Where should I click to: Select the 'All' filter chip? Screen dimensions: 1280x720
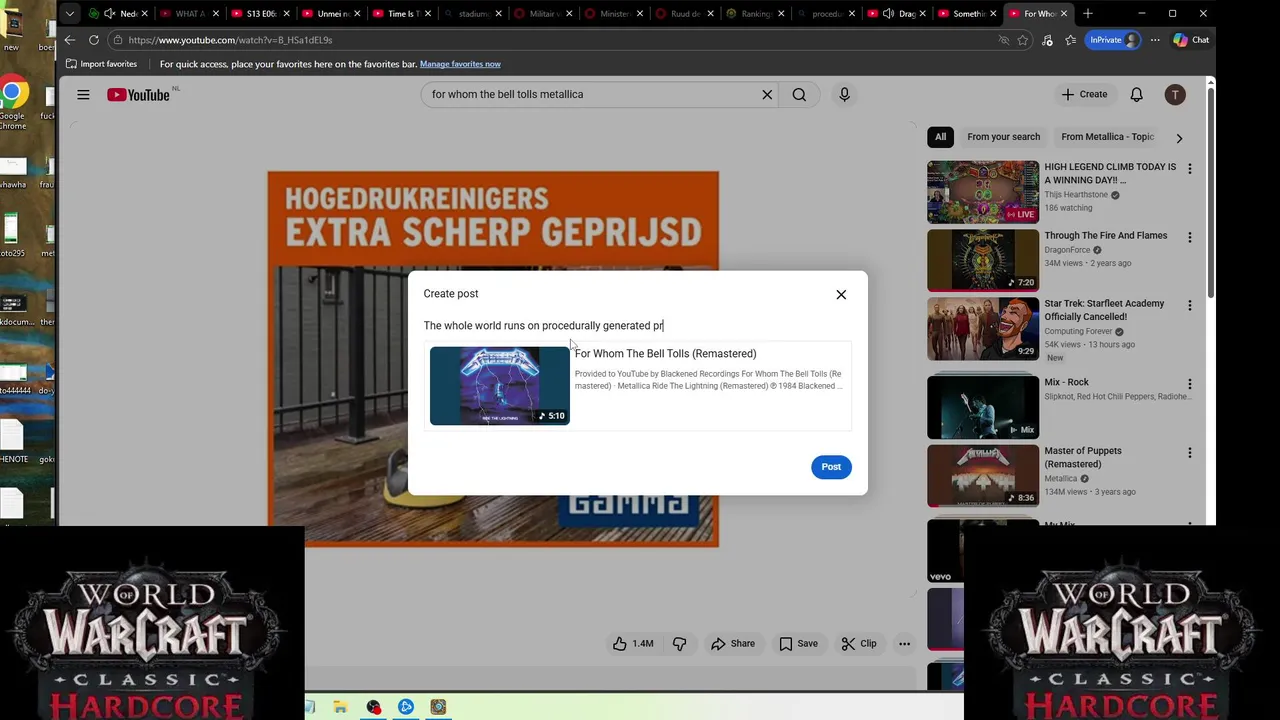[940, 137]
